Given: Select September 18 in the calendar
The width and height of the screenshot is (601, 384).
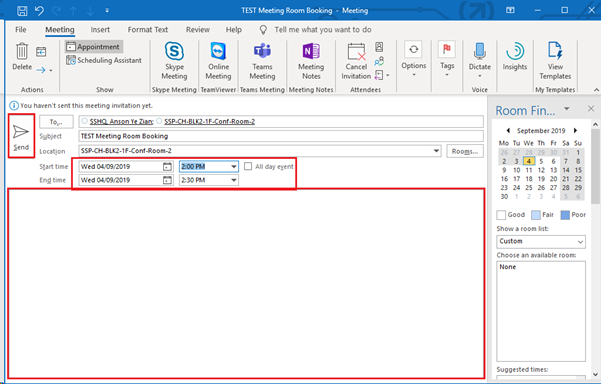Looking at the screenshot, I should 529,179.
